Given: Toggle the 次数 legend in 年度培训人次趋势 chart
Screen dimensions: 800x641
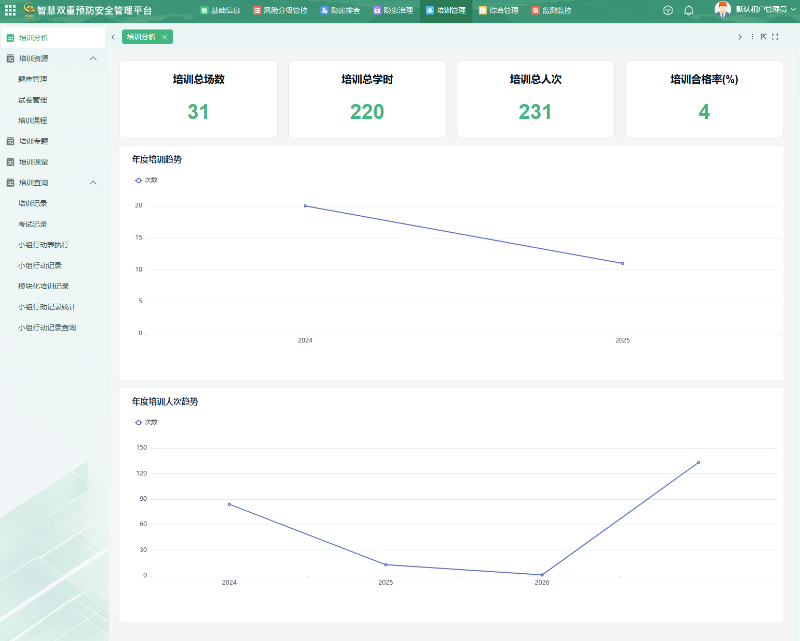Looking at the screenshot, I should point(146,422).
